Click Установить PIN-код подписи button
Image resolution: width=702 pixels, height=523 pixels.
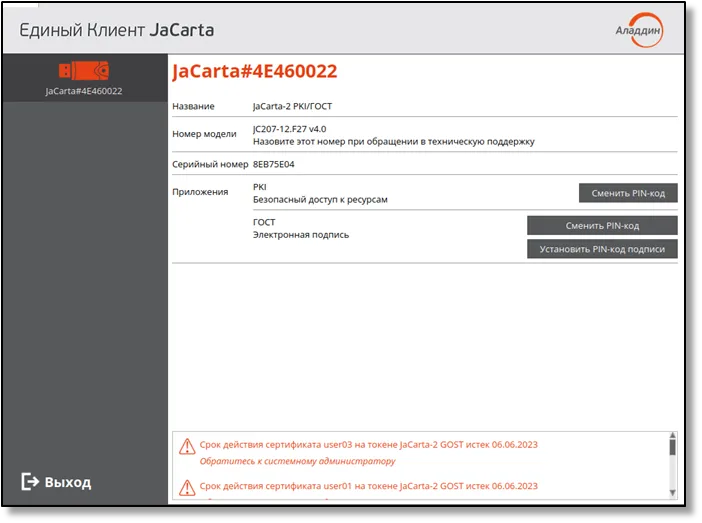pos(602,249)
